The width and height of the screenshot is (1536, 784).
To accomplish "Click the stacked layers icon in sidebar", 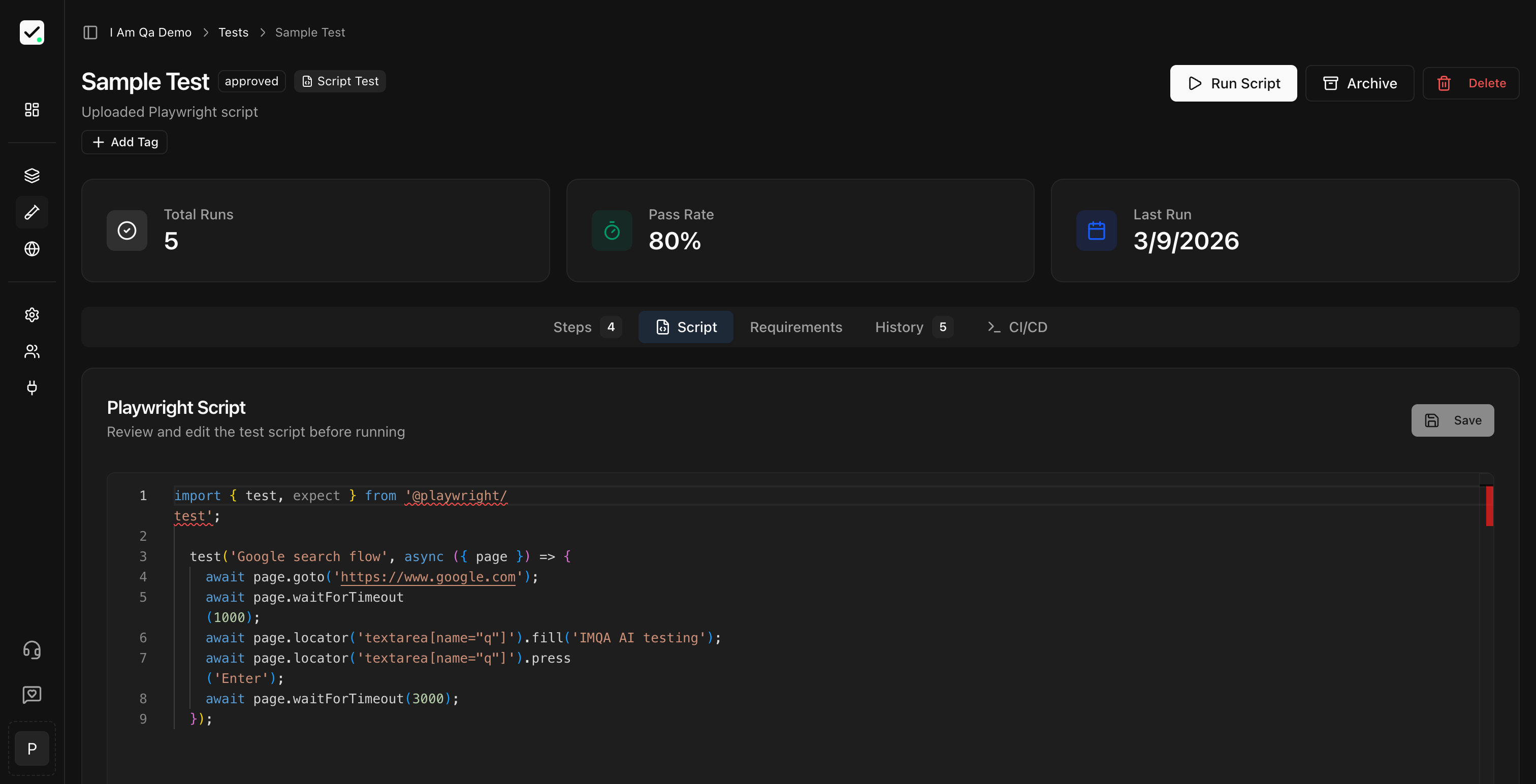I will click(x=32, y=175).
